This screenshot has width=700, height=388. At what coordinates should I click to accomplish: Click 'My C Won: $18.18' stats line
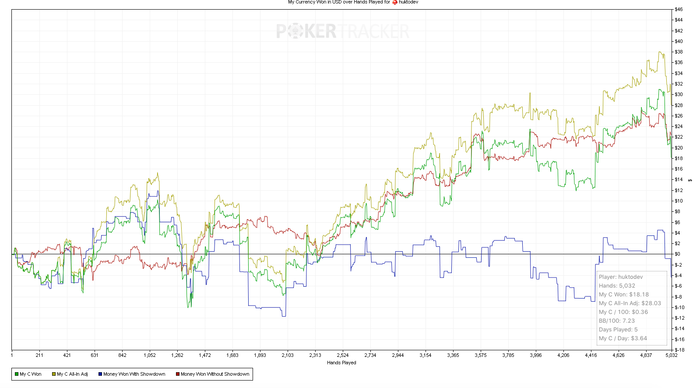pos(624,295)
